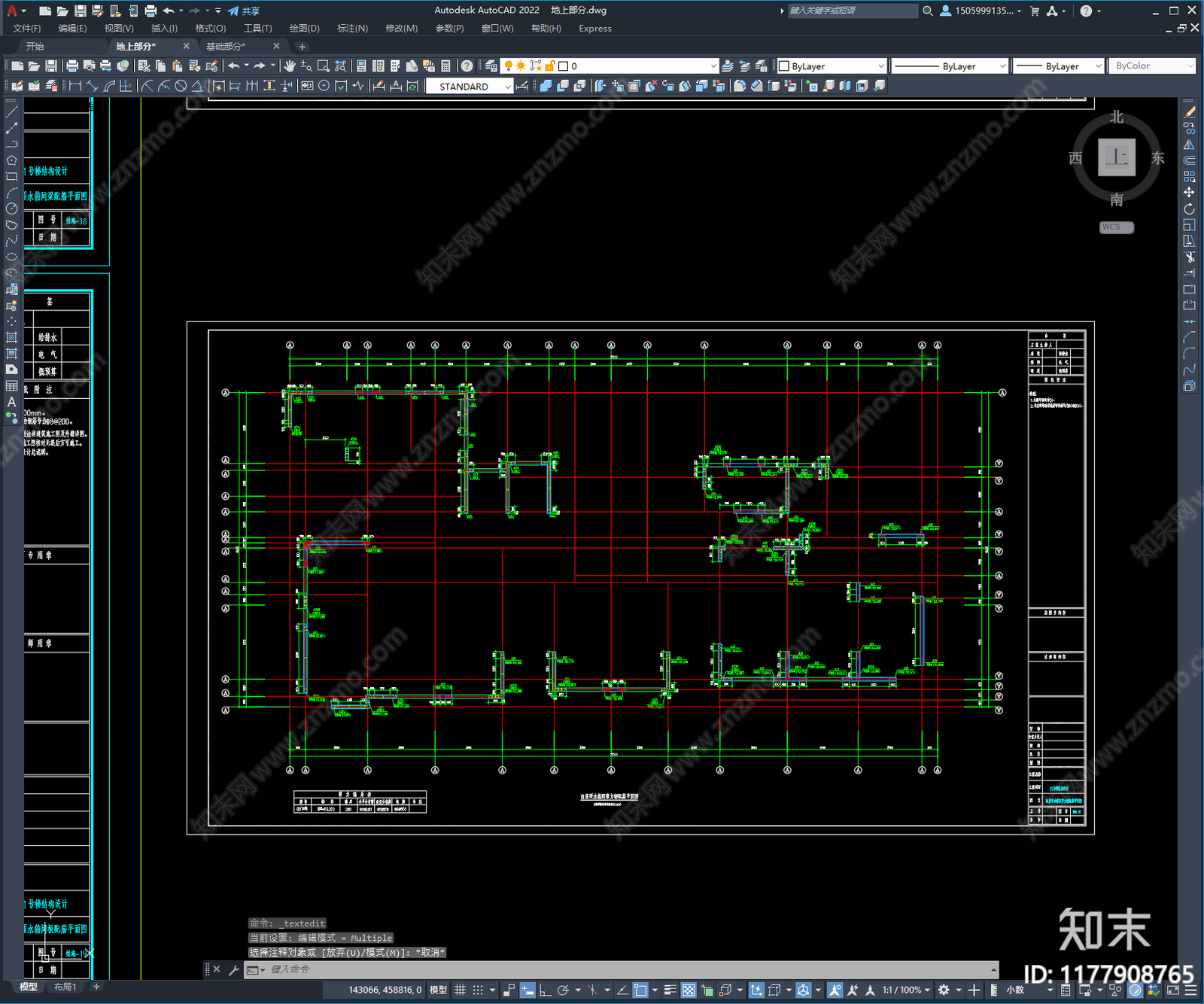Click the 共享 share button

(244, 11)
